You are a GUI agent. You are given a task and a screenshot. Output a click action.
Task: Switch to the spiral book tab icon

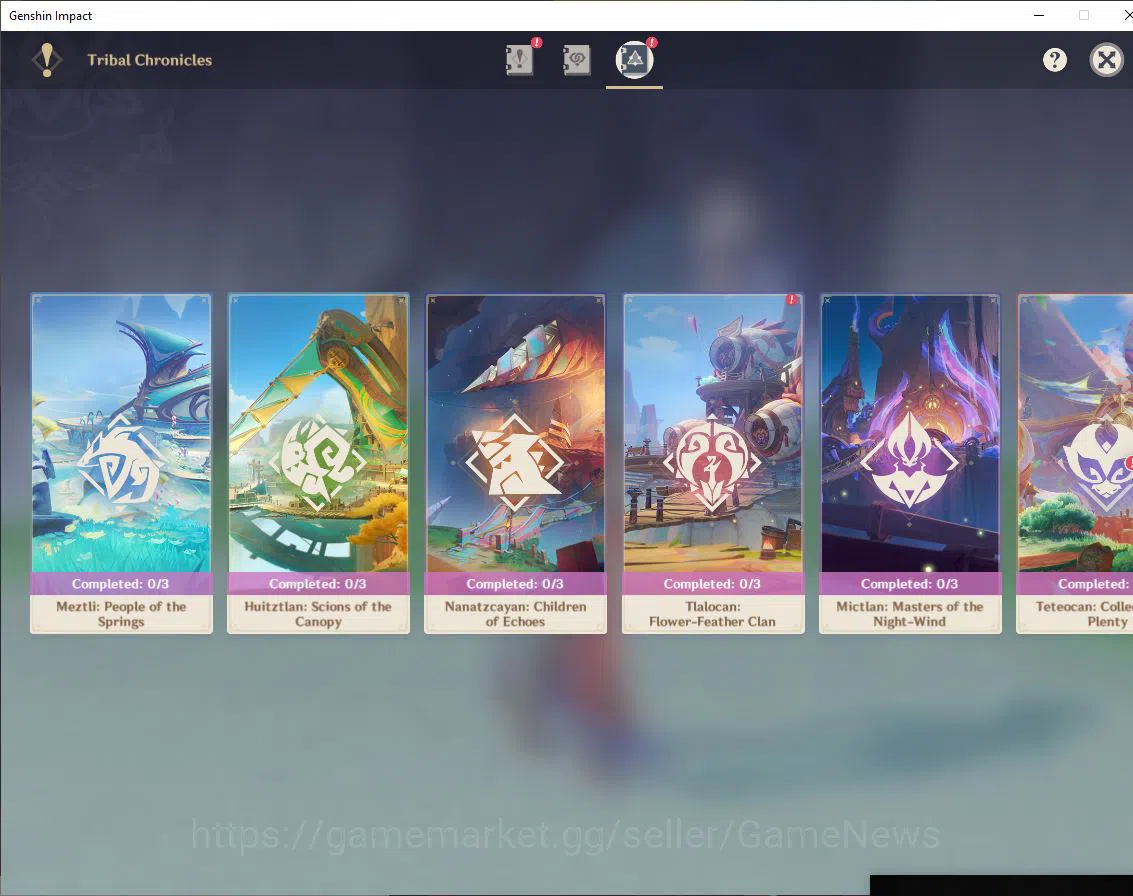click(x=577, y=59)
